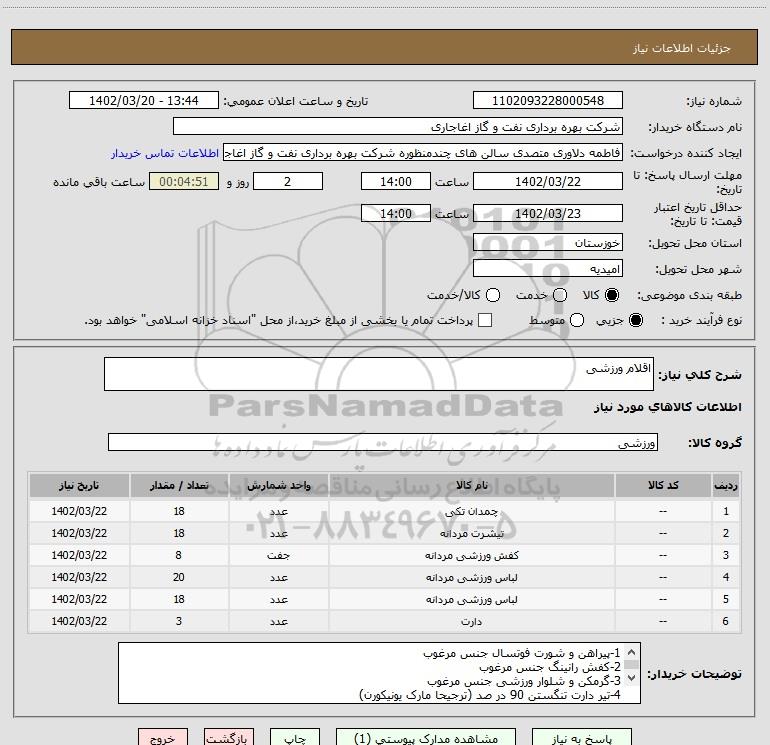The width and height of the screenshot is (770, 745).
Task: Click the delivery city امیدیه field
Action: pos(548,269)
